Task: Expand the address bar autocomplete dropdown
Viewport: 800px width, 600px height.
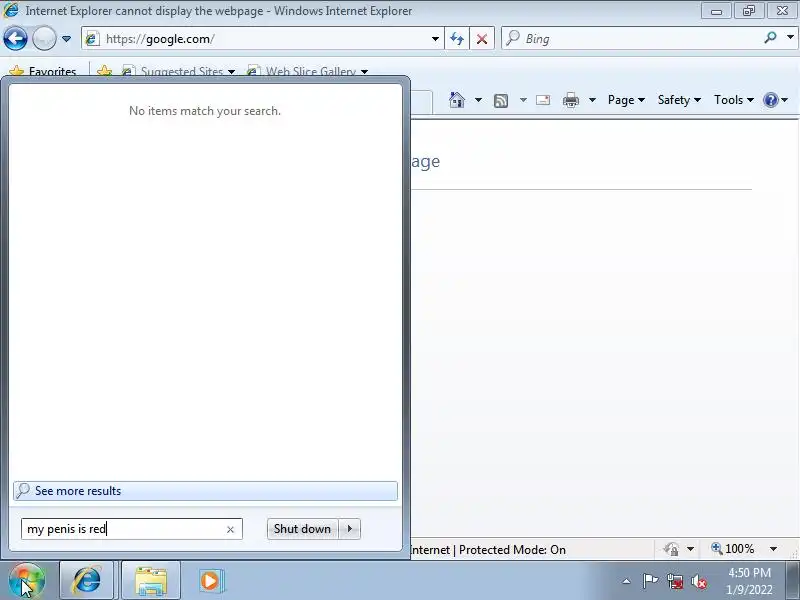Action: [435, 39]
